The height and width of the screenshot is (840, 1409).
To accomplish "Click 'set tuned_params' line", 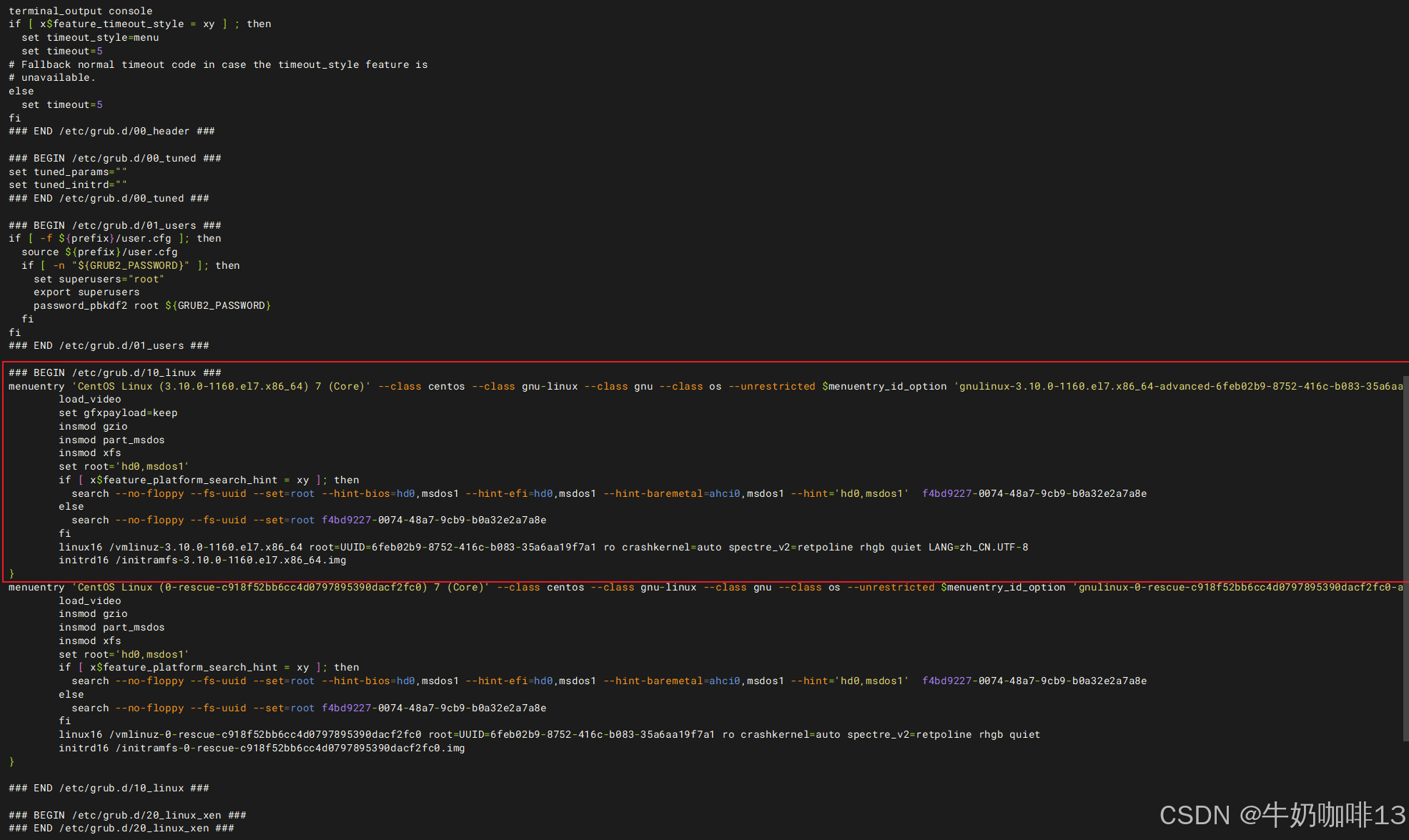I will pyautogui.click(x=68, y=172).
